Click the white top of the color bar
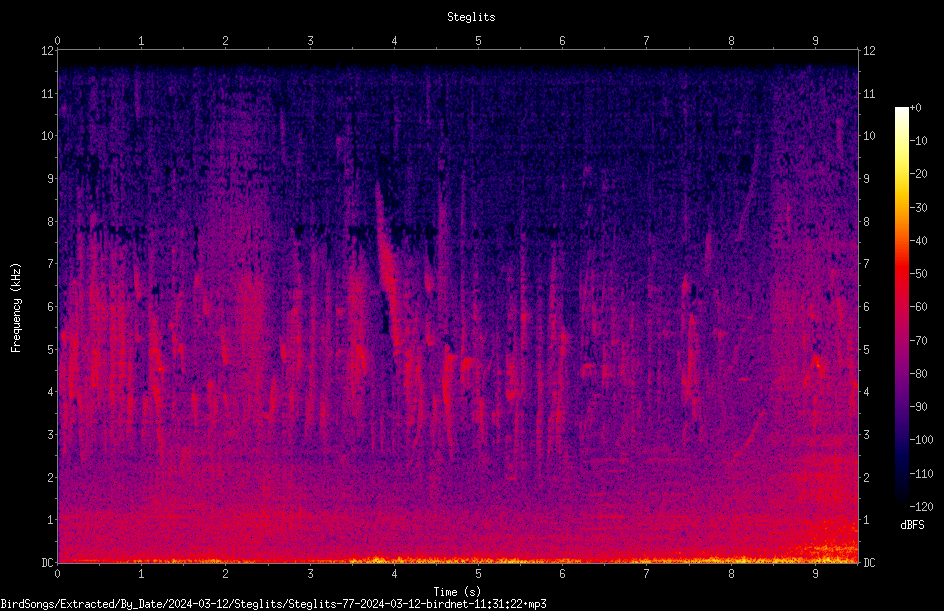 coord(901,112)
